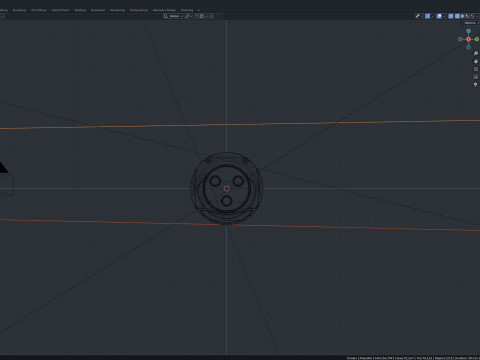Toggle viewport overlays display

click(439, 16)
